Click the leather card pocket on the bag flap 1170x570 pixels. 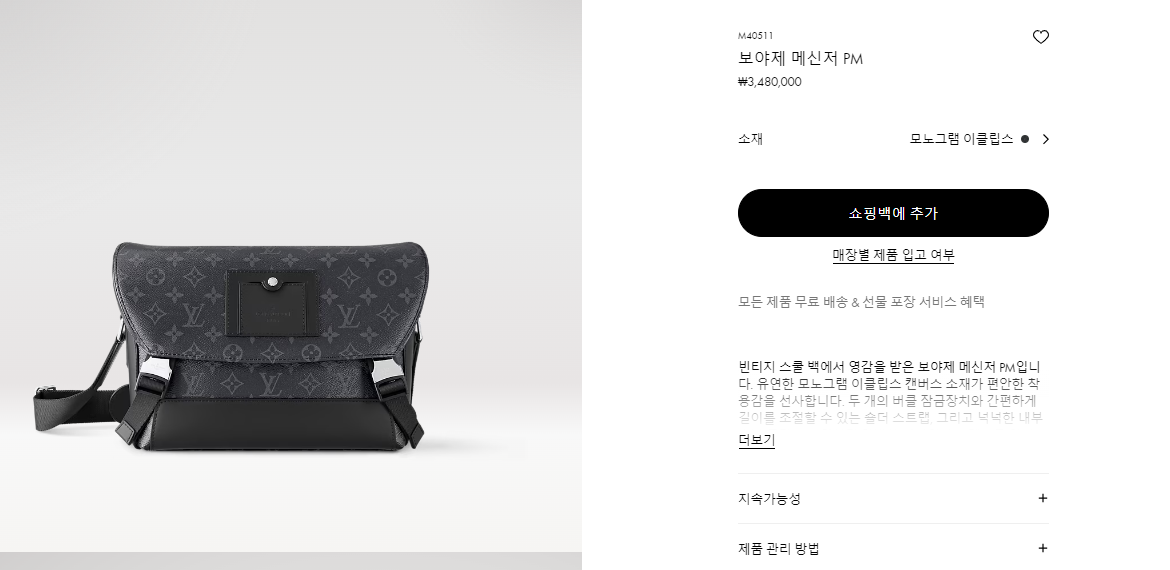272,302
